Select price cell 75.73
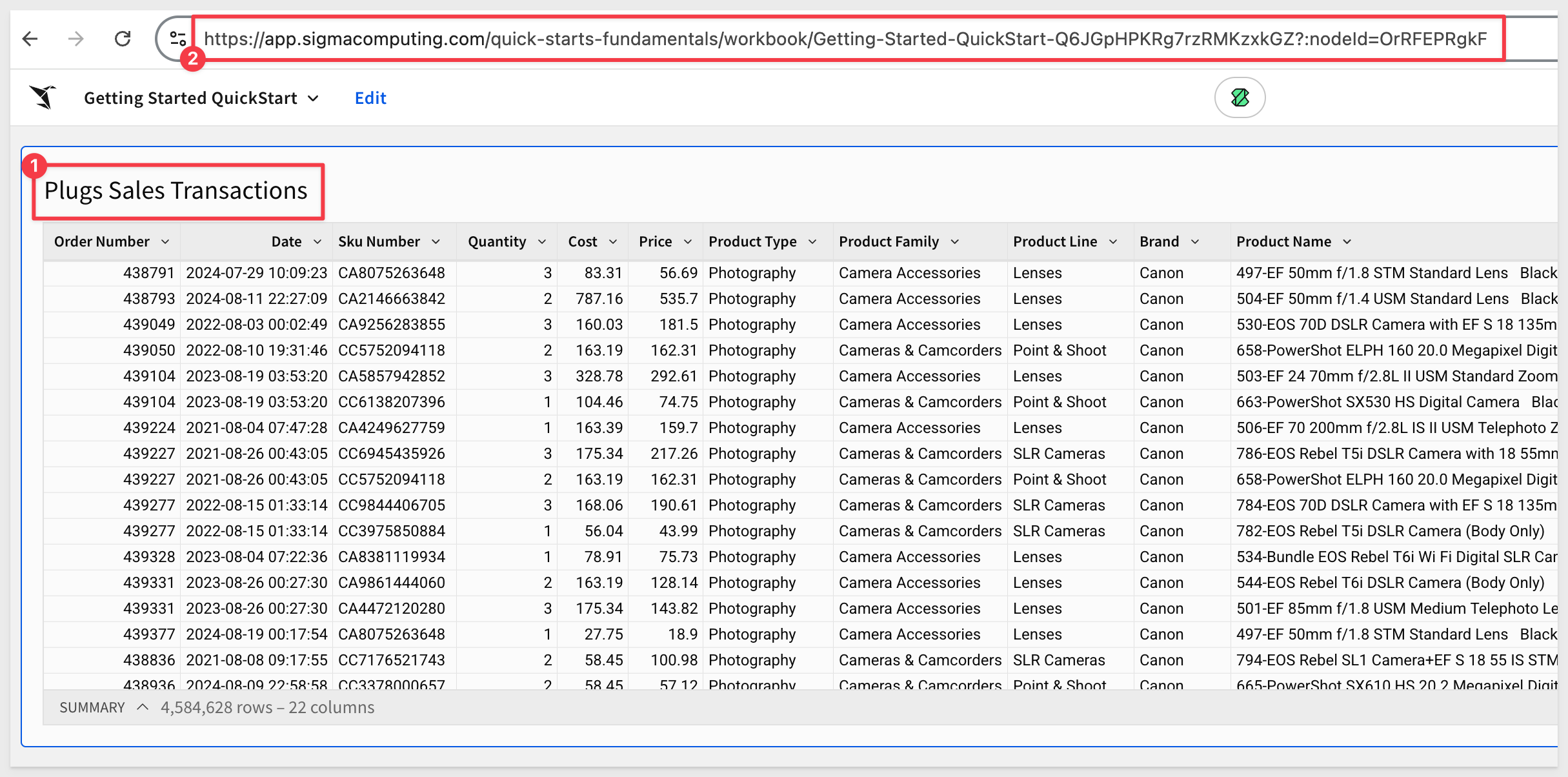The height and width of the screenshot is (777, 1568). coord(678,557)
